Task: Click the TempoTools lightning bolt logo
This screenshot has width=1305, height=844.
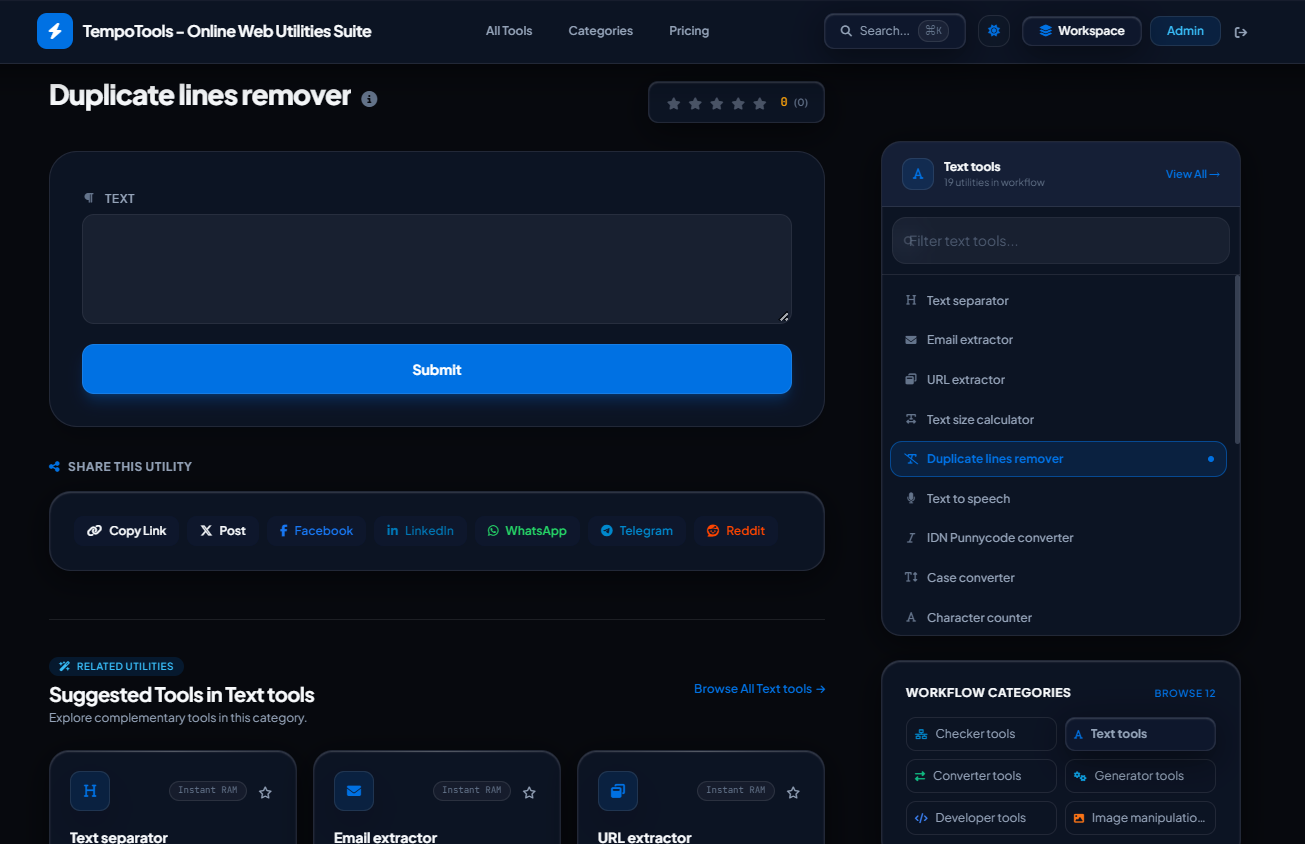Action: (x=55, y=31)
